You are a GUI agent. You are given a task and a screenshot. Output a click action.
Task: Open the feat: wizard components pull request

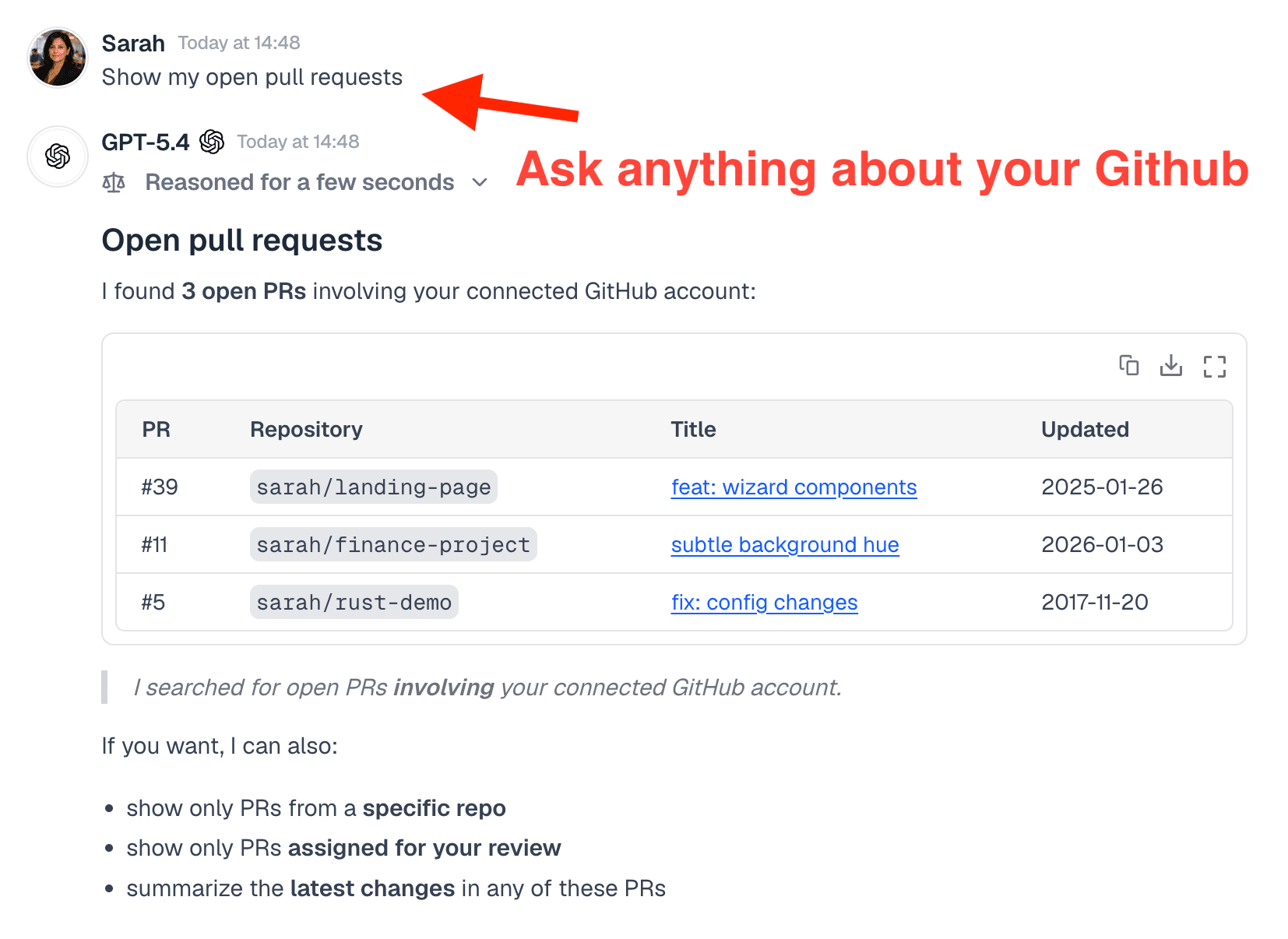click(x=794, y=487)
